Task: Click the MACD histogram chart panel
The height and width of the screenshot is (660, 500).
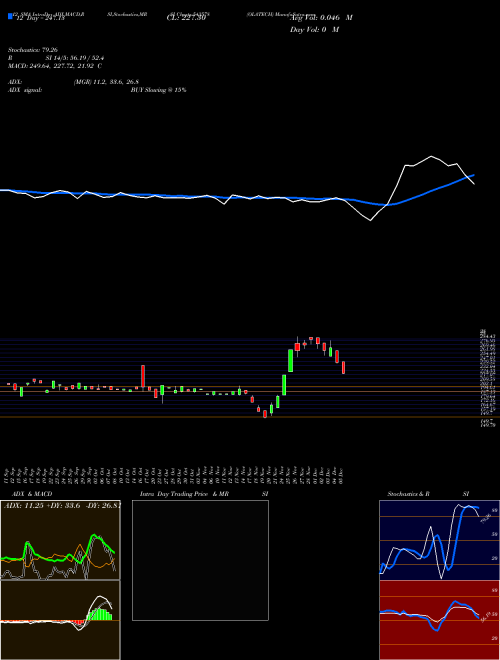Action: 60,620
